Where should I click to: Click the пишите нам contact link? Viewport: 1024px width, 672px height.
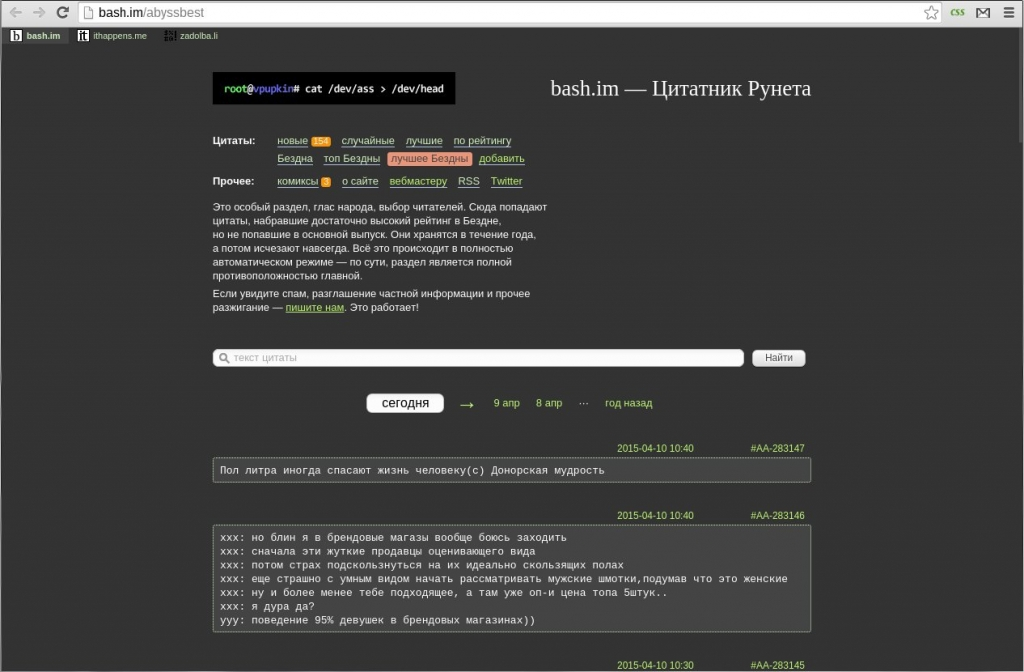pyautogui.click(x=314, y=308)
